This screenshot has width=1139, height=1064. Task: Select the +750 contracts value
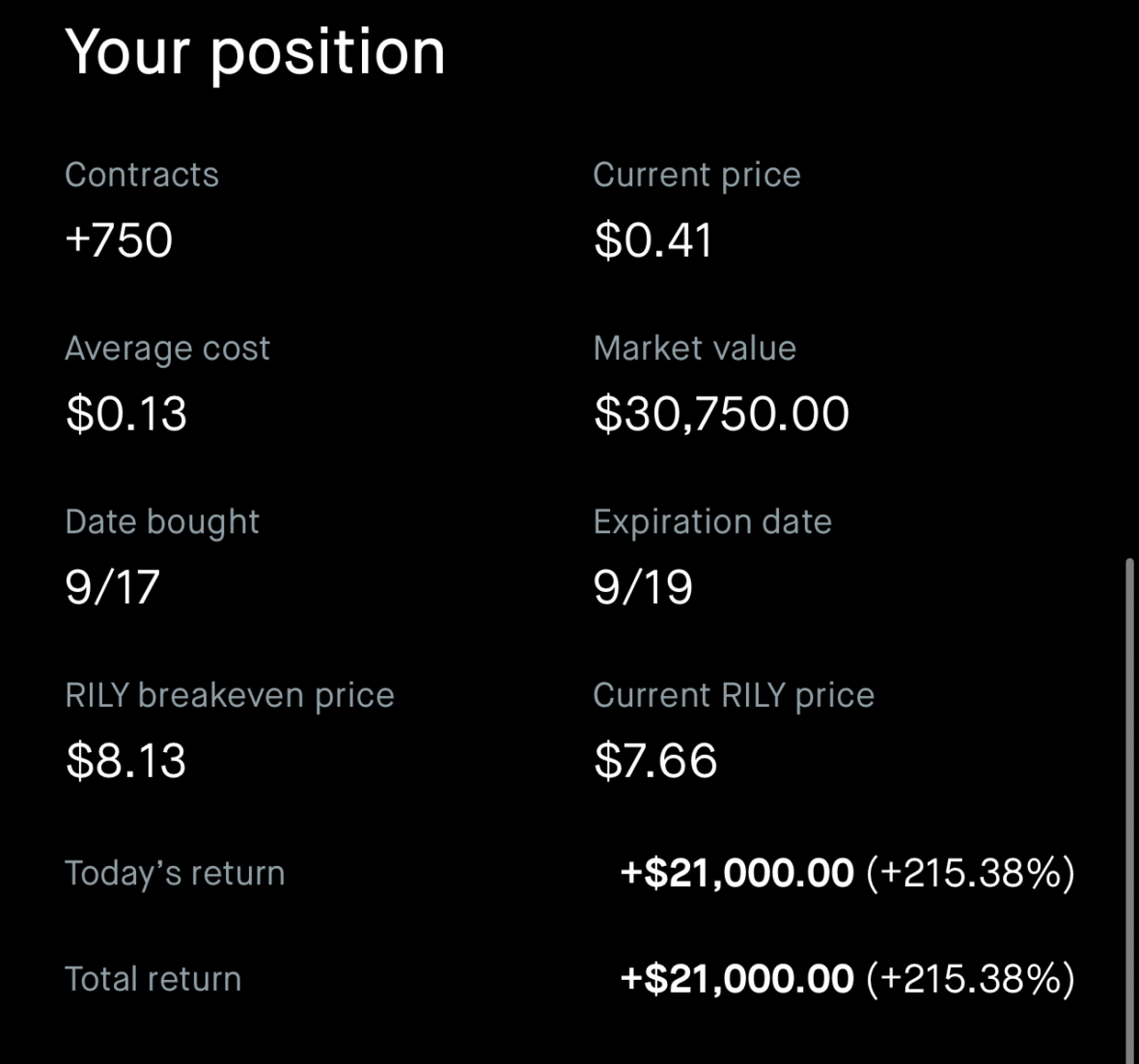119,240
